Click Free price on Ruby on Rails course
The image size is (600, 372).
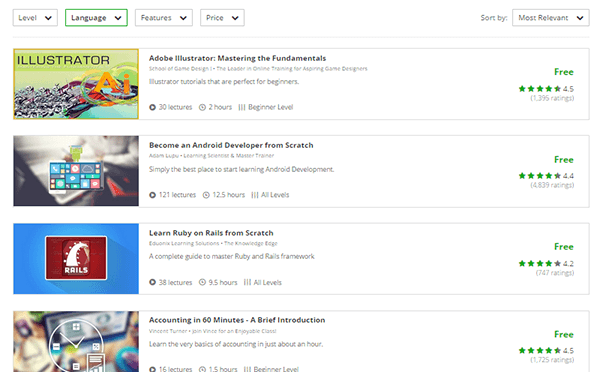pos(564,247)
